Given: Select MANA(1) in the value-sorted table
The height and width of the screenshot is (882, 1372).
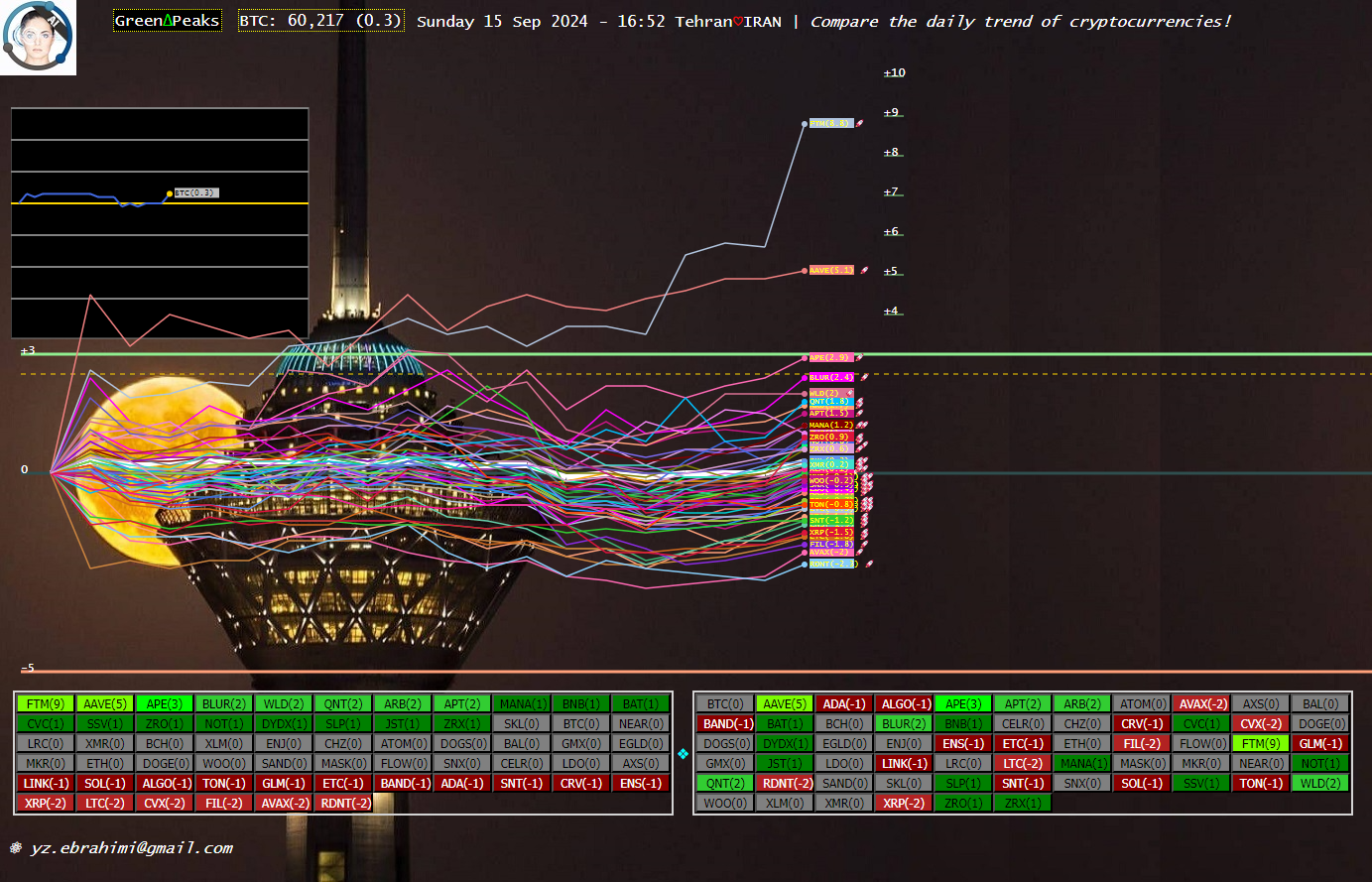Looking at the screenshot, I should tap(522, 704).
